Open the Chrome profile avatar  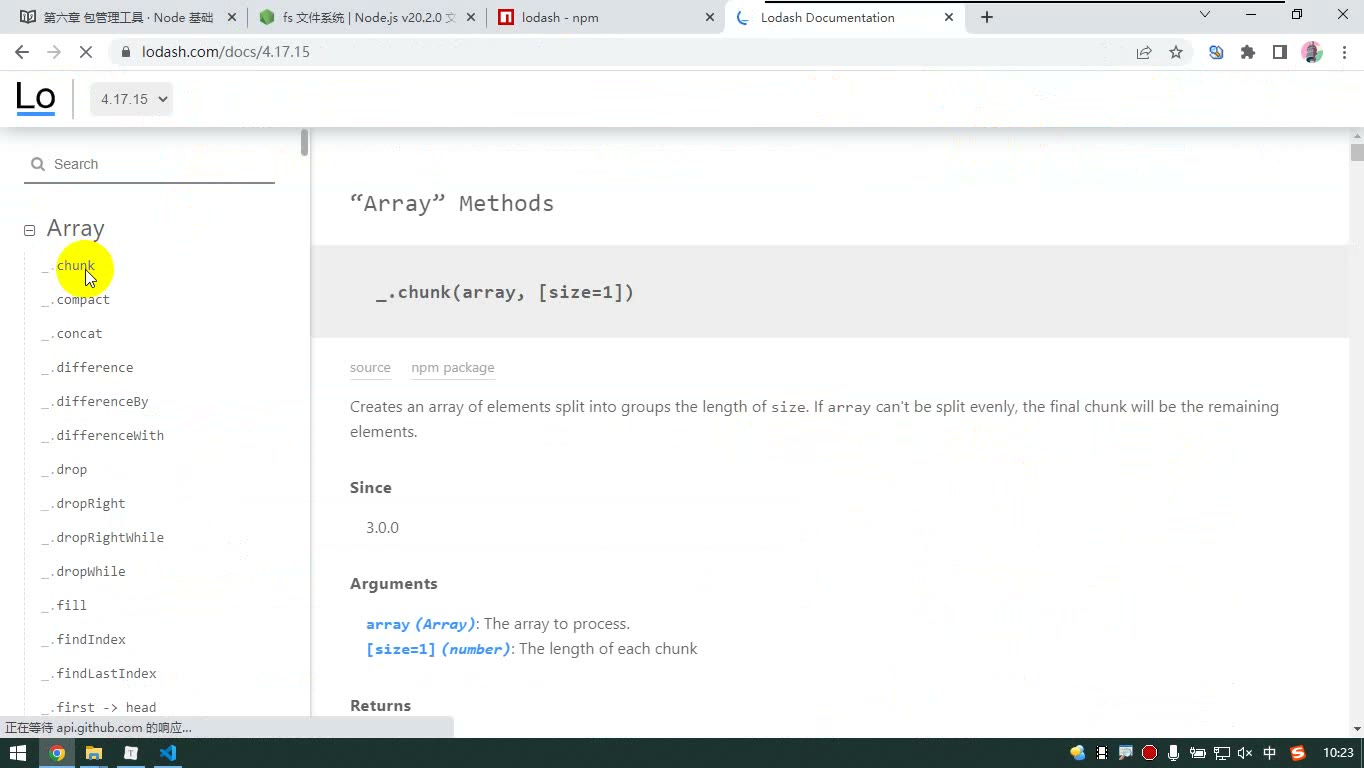coord(1312,52)
